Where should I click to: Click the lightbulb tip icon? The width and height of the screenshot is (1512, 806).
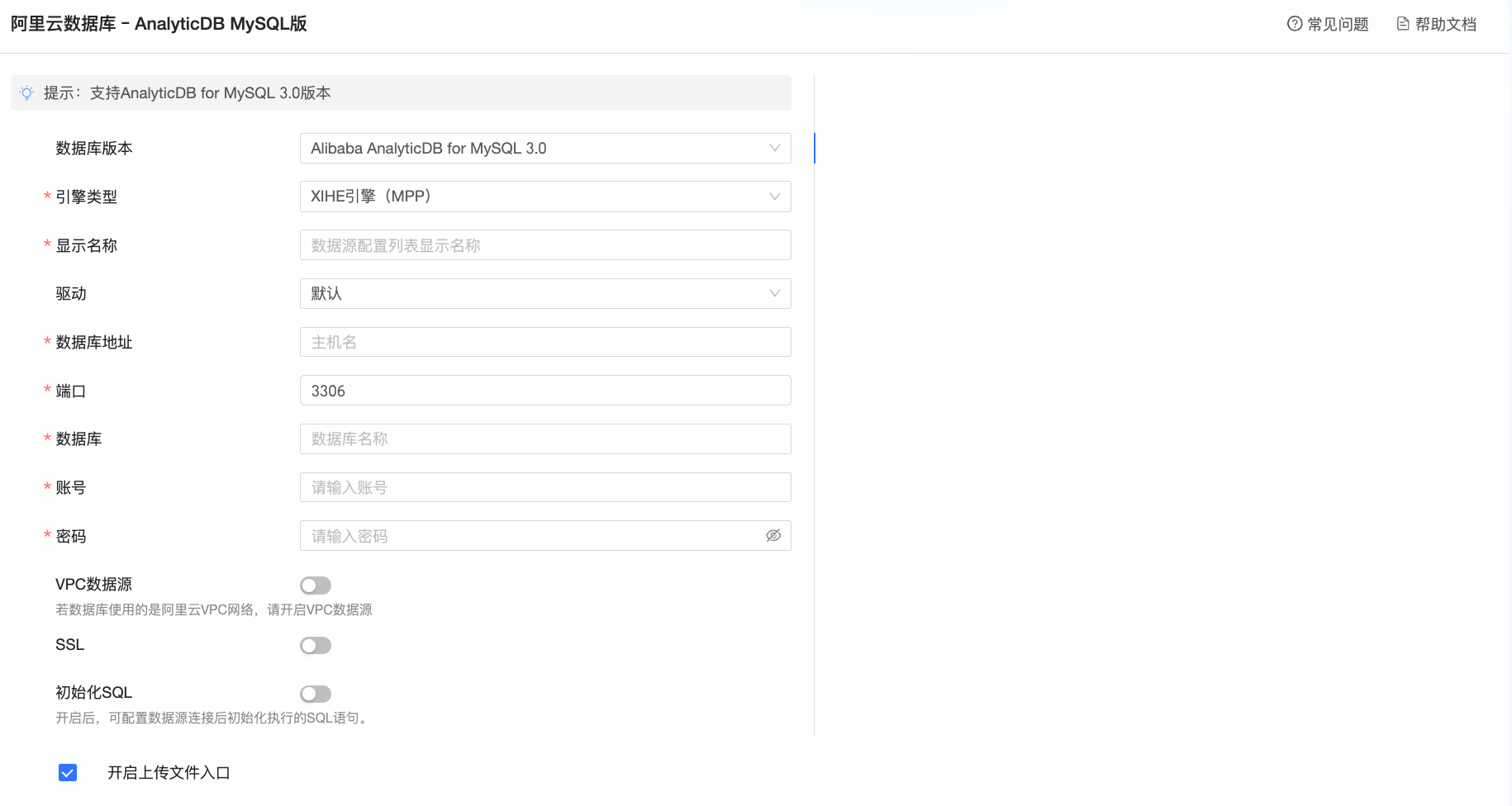pyautogui.click(x=26, y=93)
